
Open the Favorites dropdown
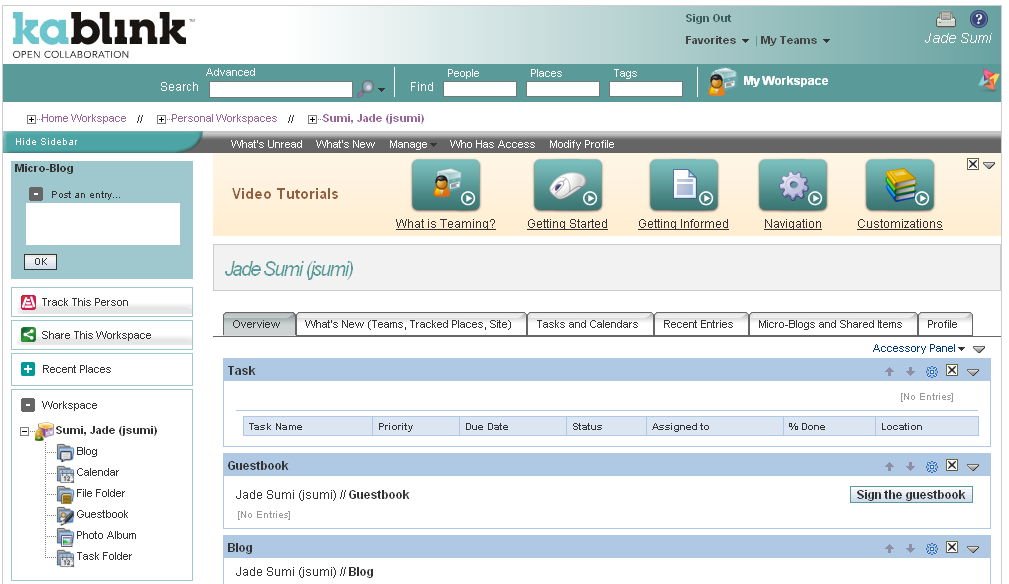pos(715,40)
